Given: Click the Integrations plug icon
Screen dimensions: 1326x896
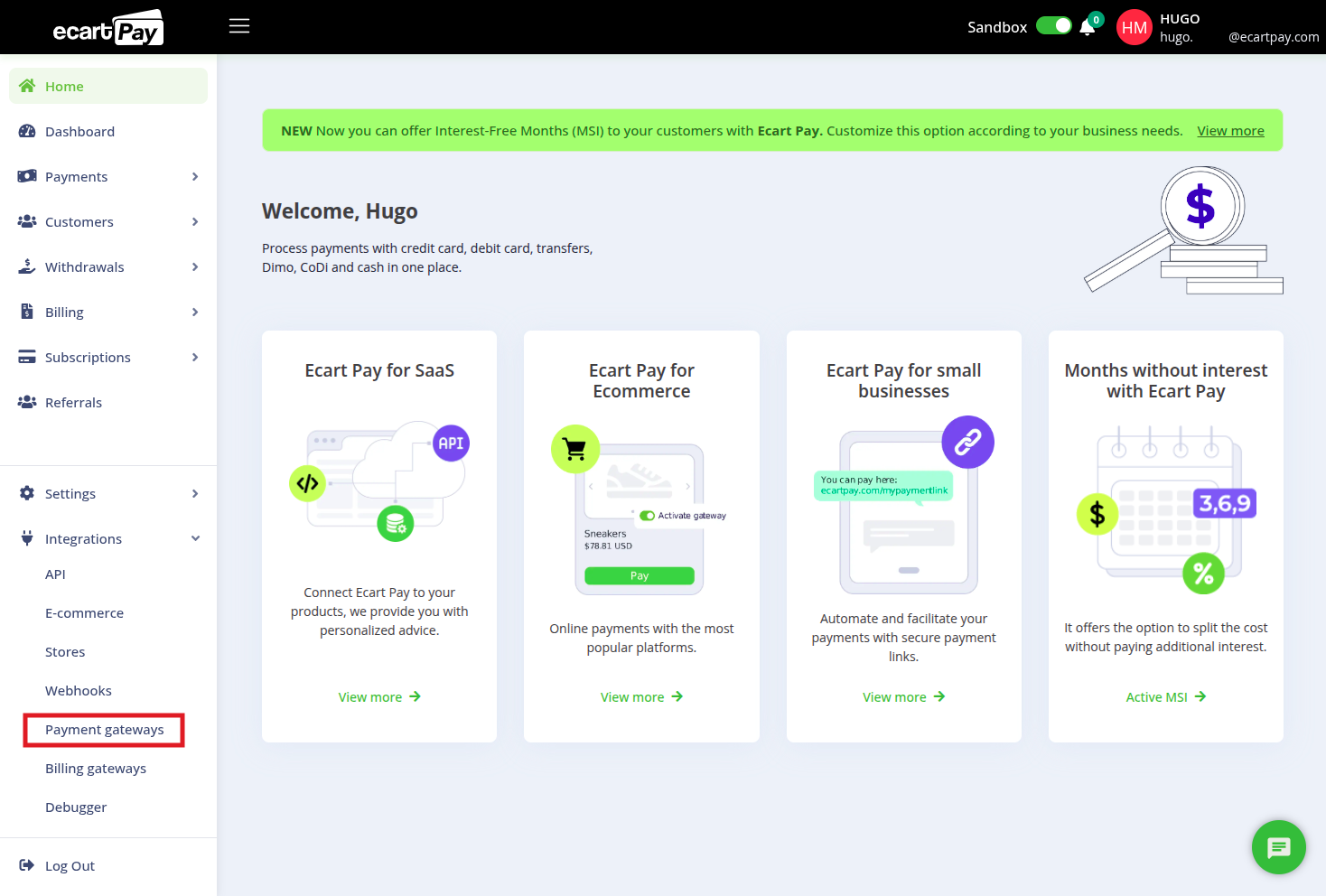Looking at the screenshot, I should [27, 538].
